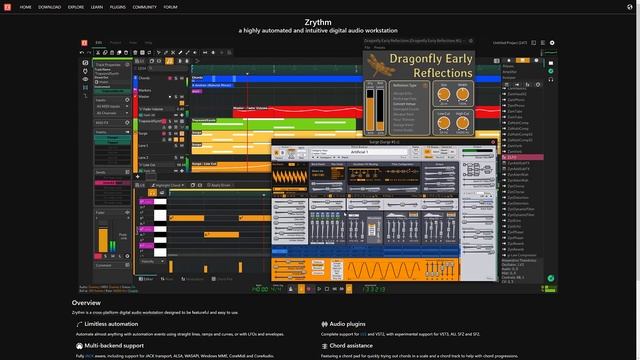Close the Surge plugin window

pos(493,142)
